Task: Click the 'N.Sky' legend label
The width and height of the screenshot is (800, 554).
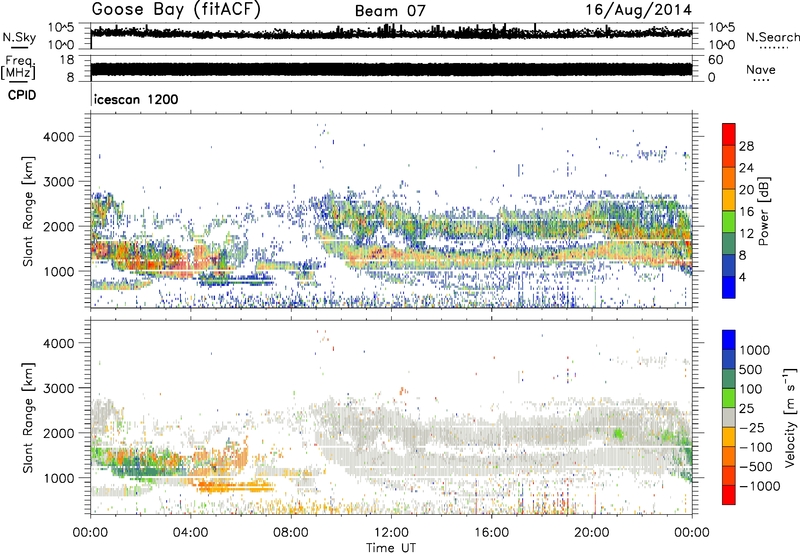Action: pyautogui.click(x=19, y=37)
